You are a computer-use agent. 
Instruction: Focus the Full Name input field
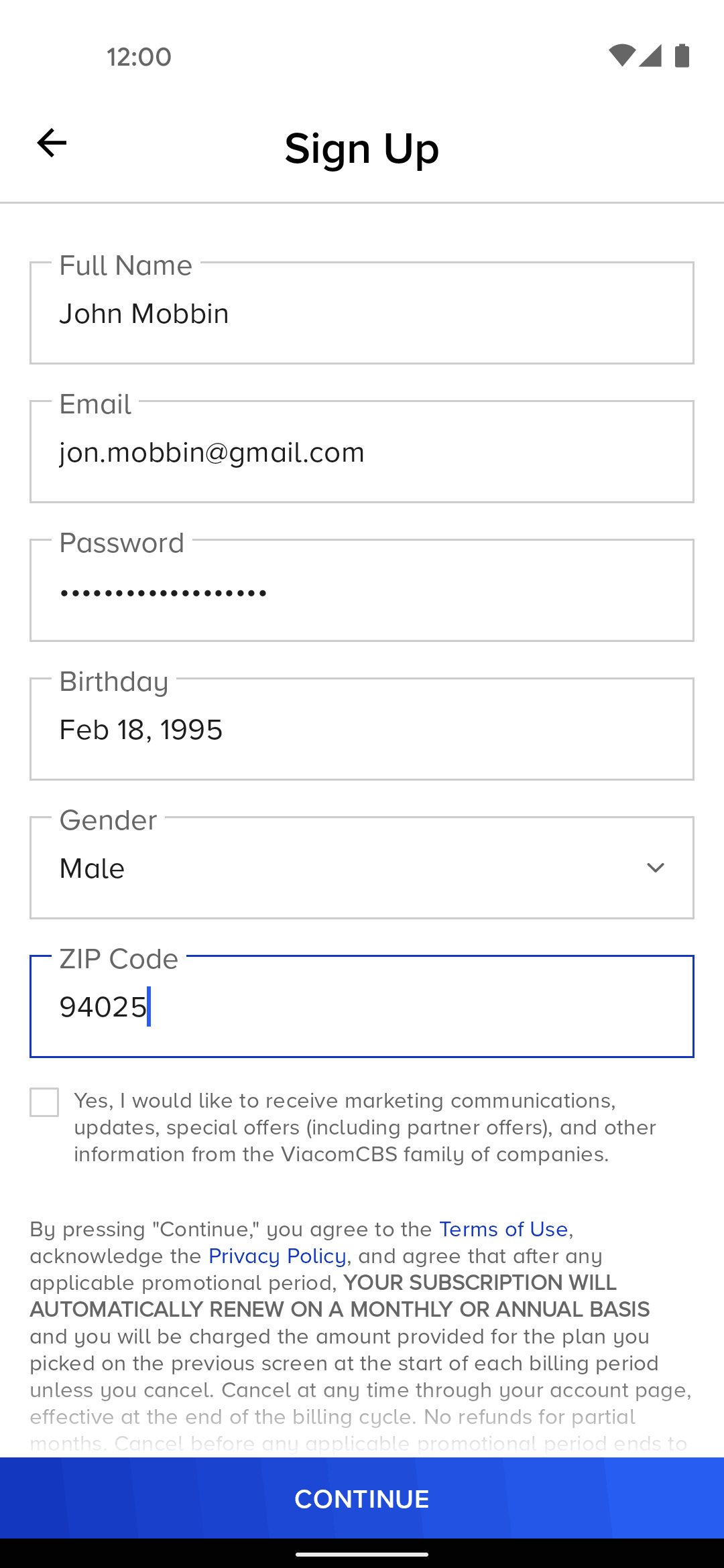click(362, 314)
